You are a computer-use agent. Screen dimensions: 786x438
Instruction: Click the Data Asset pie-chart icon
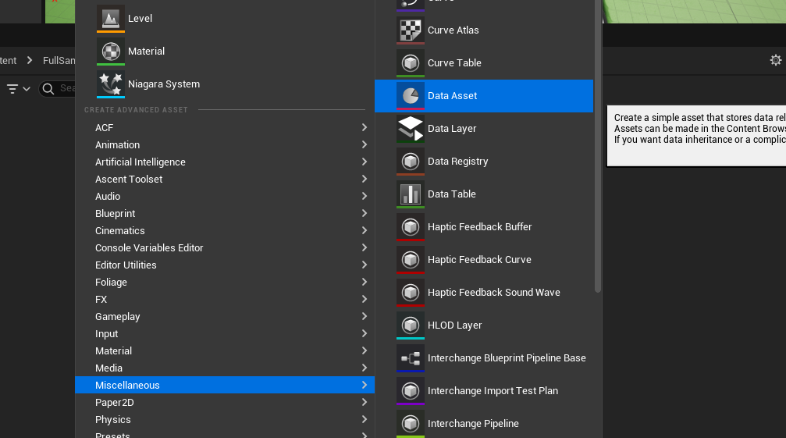point(410,96)
